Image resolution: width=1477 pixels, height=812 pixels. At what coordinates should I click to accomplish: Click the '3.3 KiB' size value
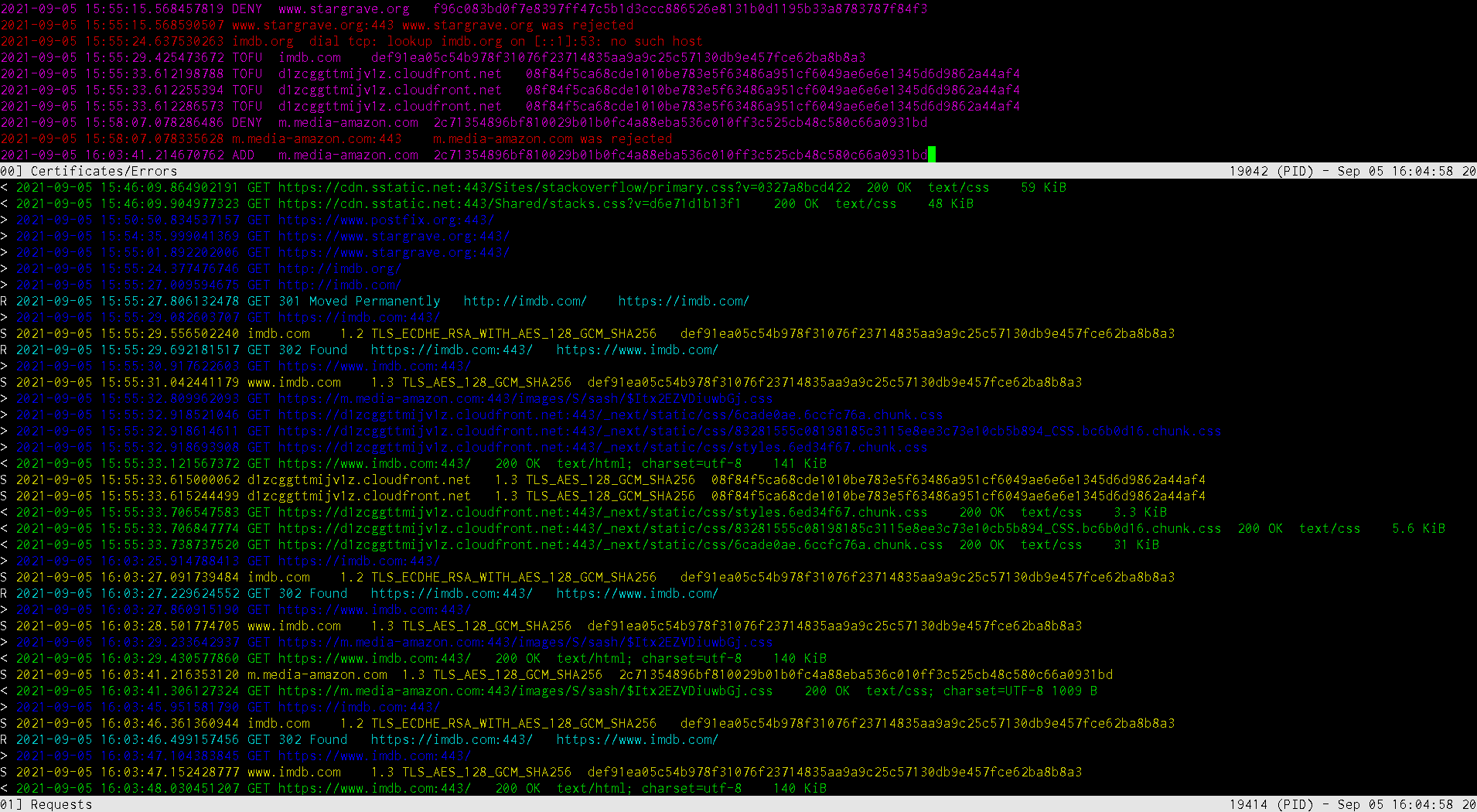pos(1140,512)
